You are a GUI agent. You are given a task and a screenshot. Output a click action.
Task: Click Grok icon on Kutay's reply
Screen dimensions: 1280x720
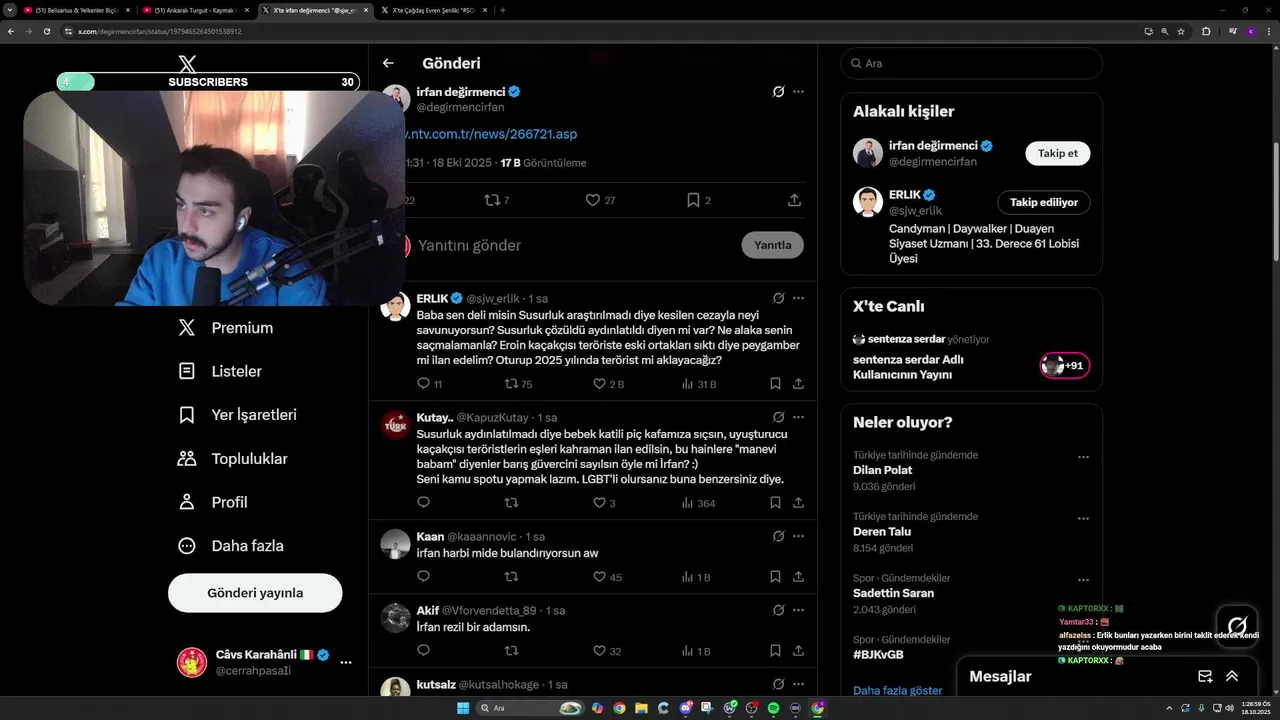coord(778,416)
